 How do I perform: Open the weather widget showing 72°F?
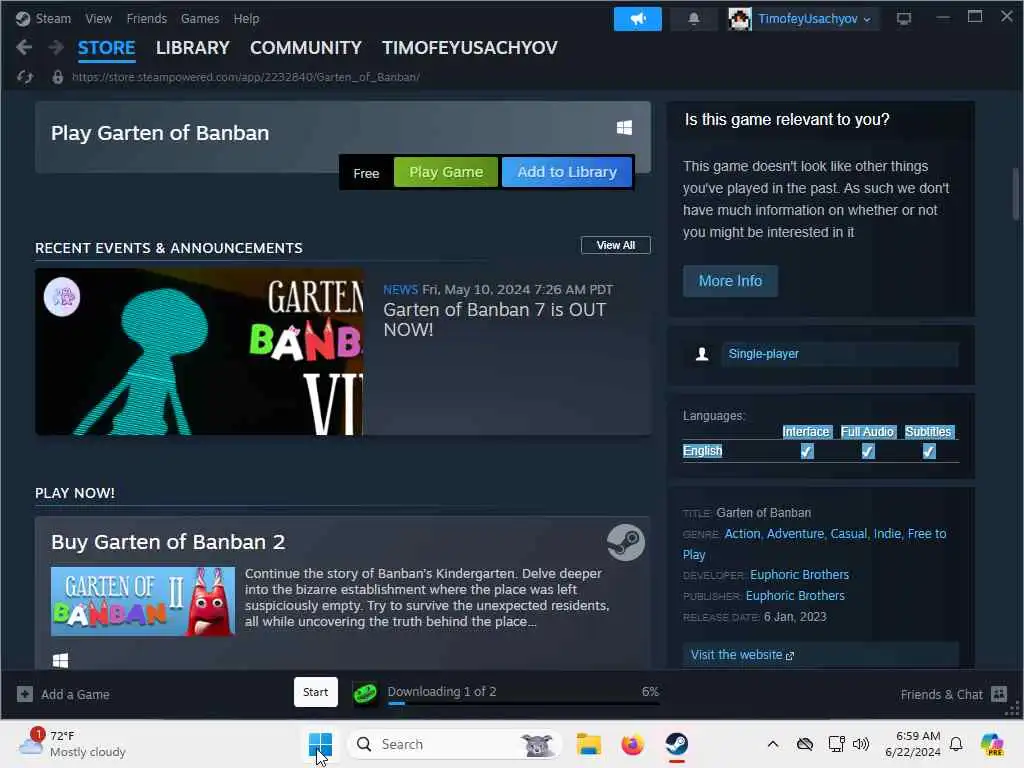(72, 744)
